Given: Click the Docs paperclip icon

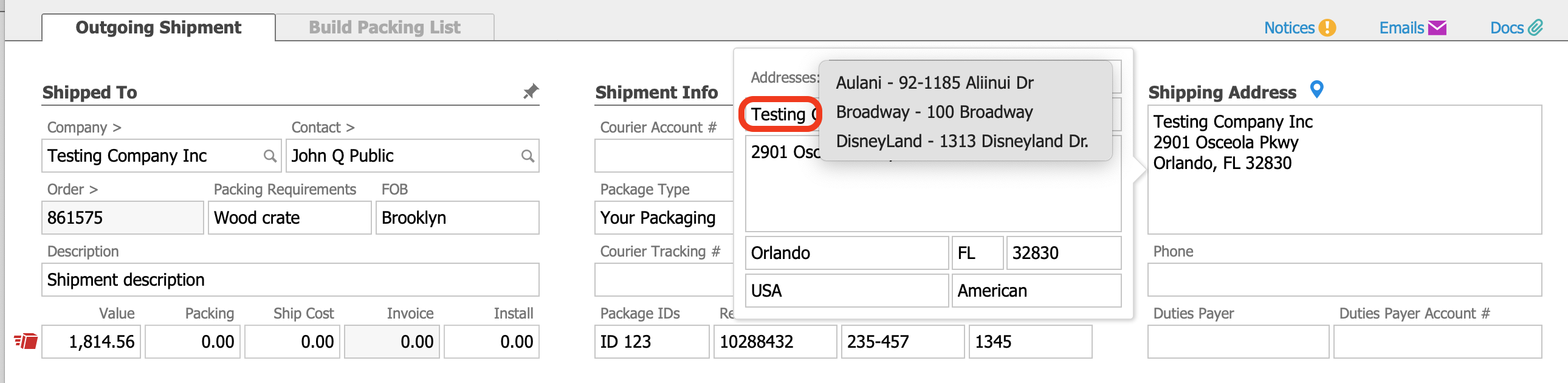Looking at the screenshot, I should pyautogui.click(x=1536, y=28).
